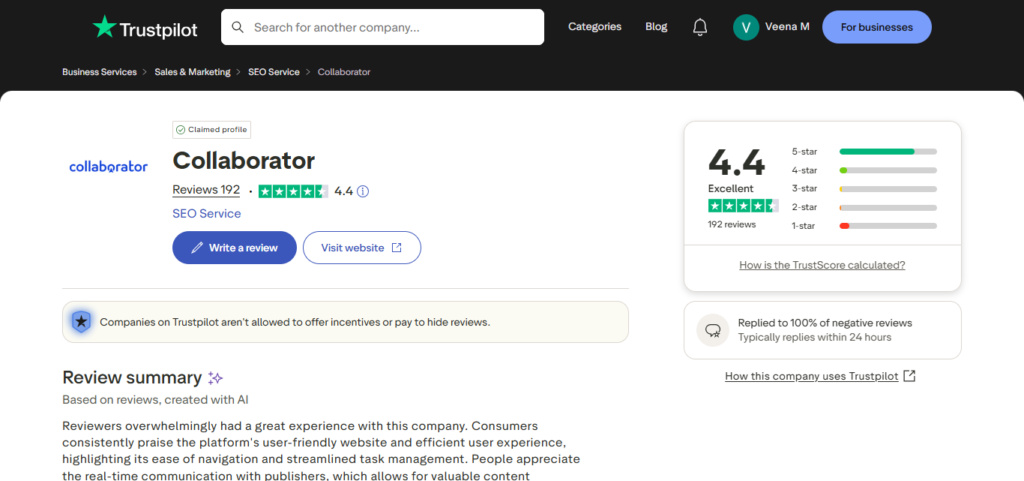Open the Categories menu
Viewport: 1024px width, 481px height.
click(x=594, y=27)
